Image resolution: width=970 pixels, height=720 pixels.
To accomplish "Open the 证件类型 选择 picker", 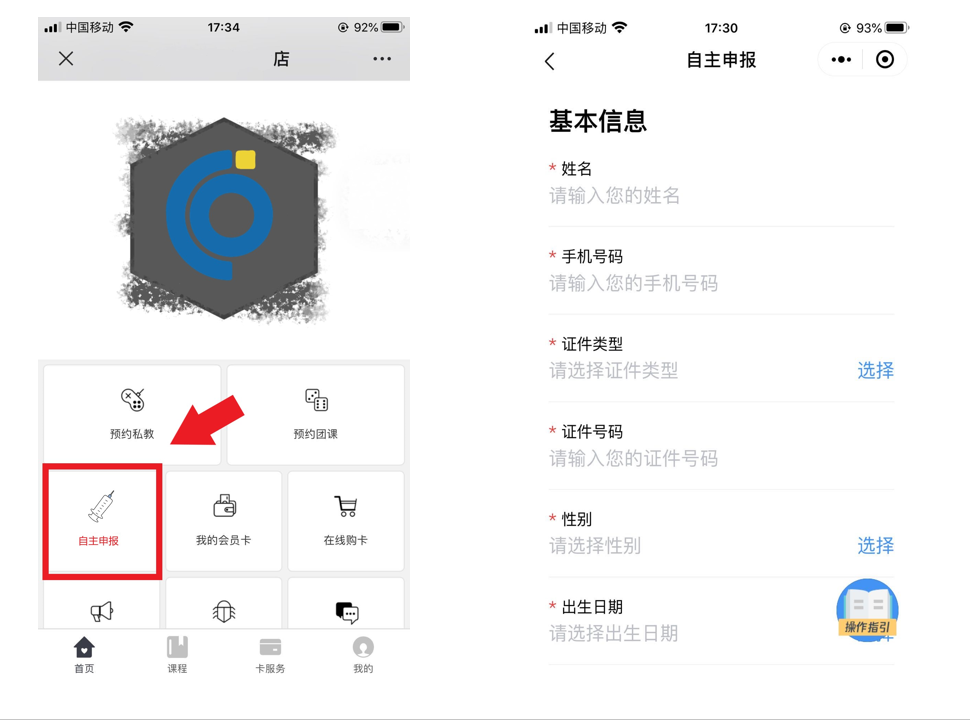I will [875, 371].
